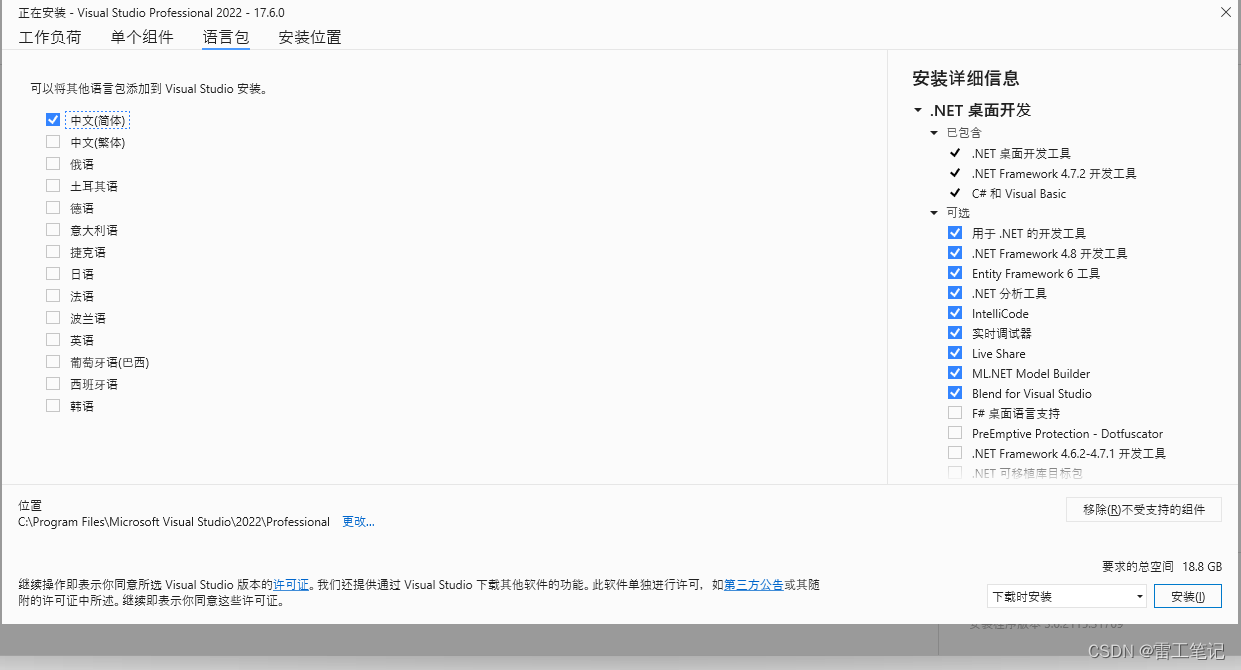Check the 波兰语 language pack
The image size is (1241, 670).
[x=53, y=318]
